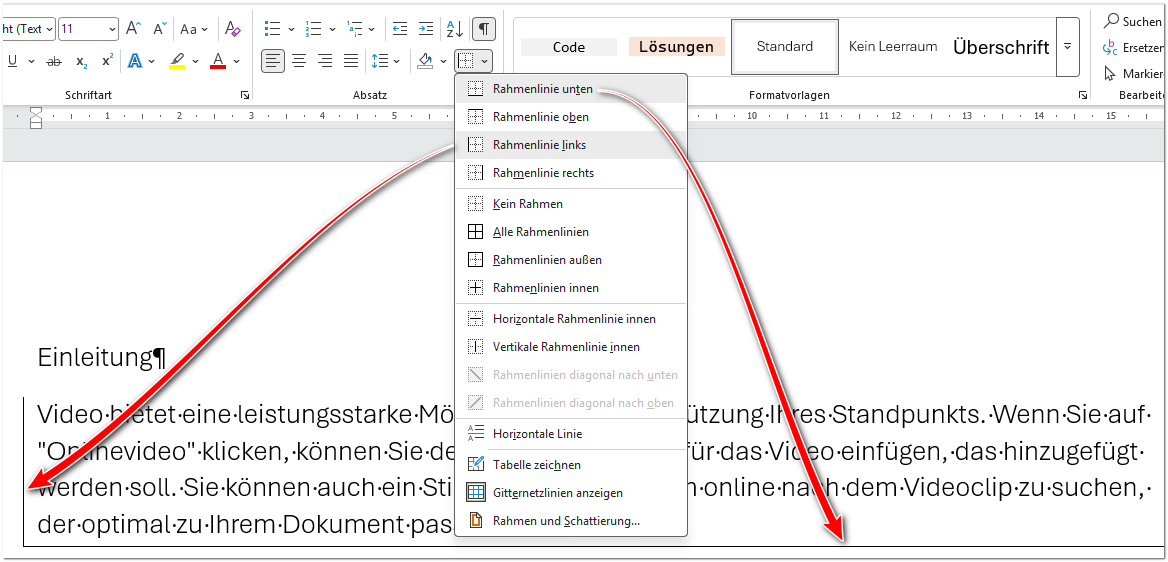Expand the Formatvorlagen styles gallery

pyautogui.click(x=1067, y=47)
